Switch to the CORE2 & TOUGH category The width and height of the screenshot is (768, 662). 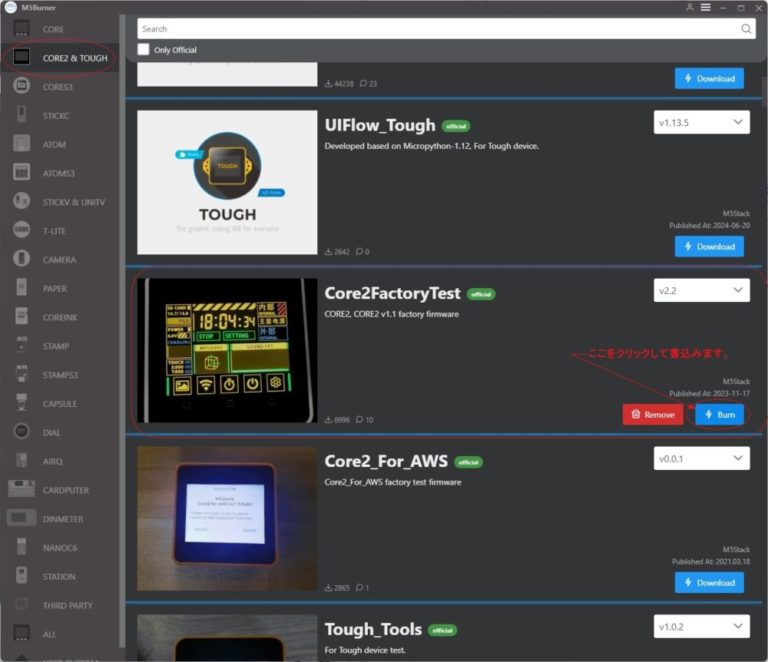(x=74, y=58)
